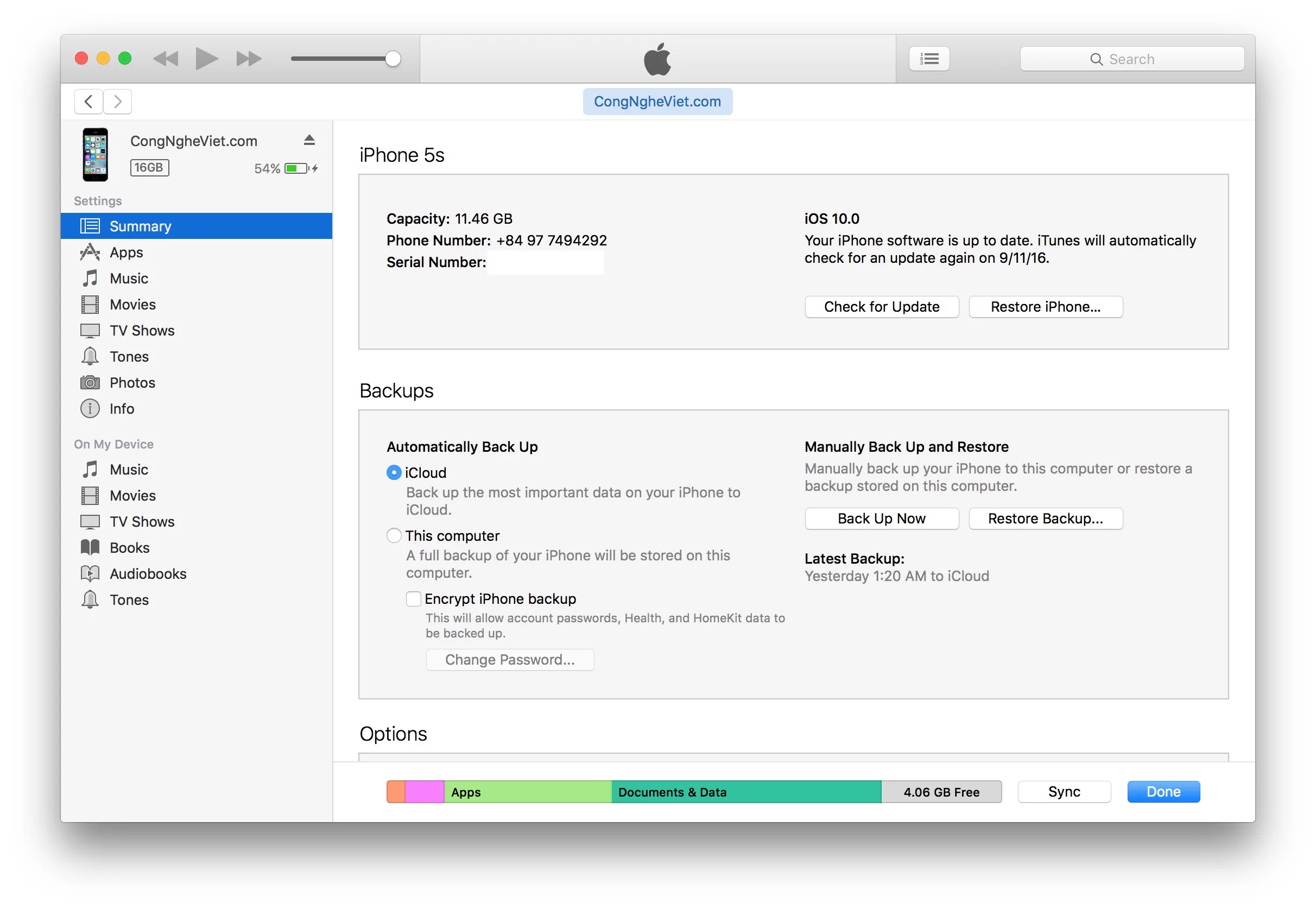Adjust the volume slider knob

click(x=393, y=59)
